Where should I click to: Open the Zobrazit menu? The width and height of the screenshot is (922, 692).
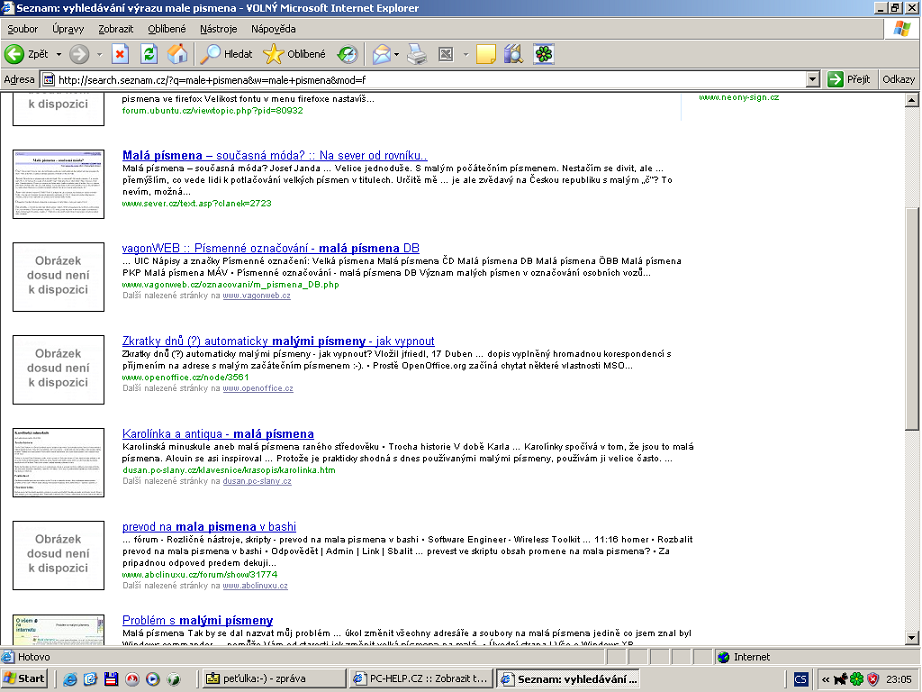(116, 29)
